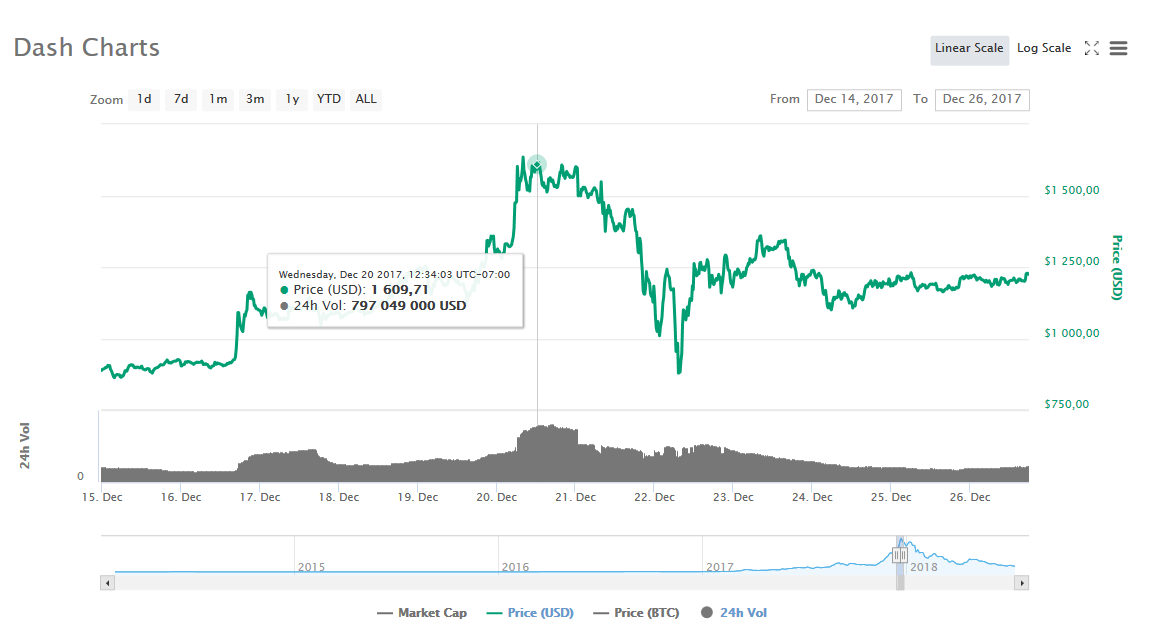Click the 26. Dec axis label
Image resolution: width=1157 pixels, height=631 pixels.
(x=970, y=497)
